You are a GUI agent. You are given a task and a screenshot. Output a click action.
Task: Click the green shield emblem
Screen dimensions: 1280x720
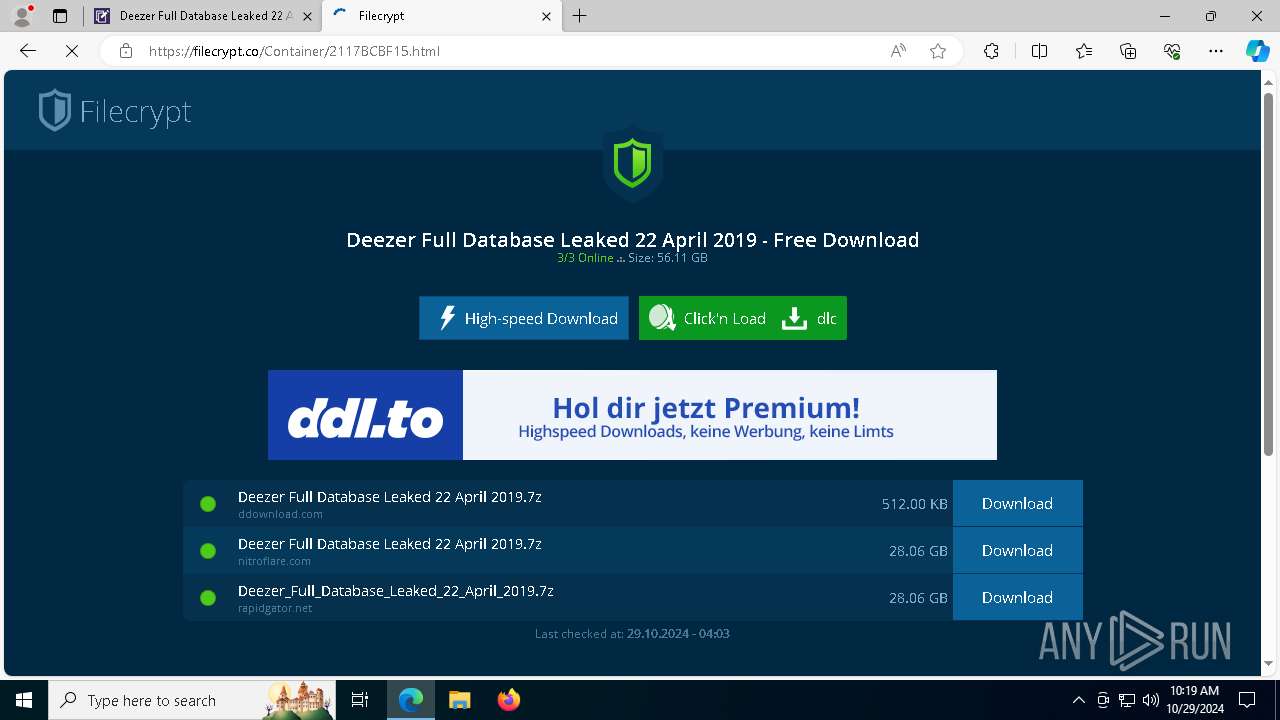(632, 163)
